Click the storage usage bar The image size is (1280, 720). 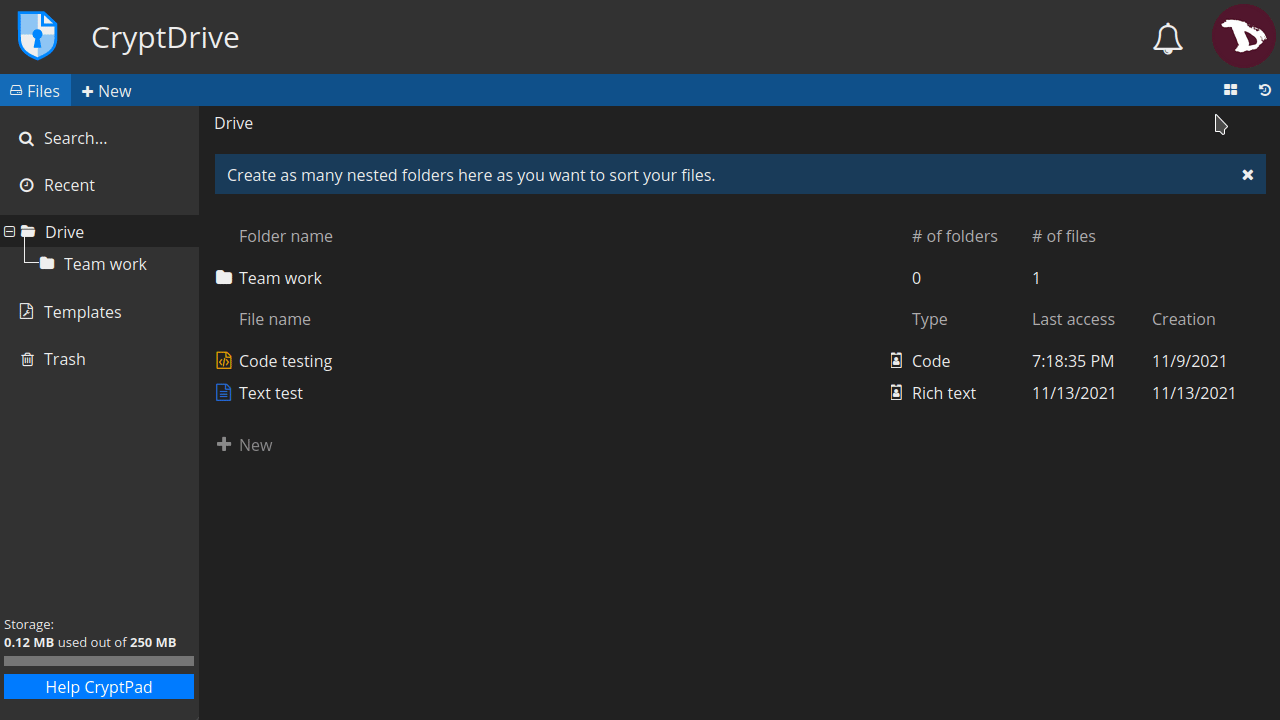point(99,661)
